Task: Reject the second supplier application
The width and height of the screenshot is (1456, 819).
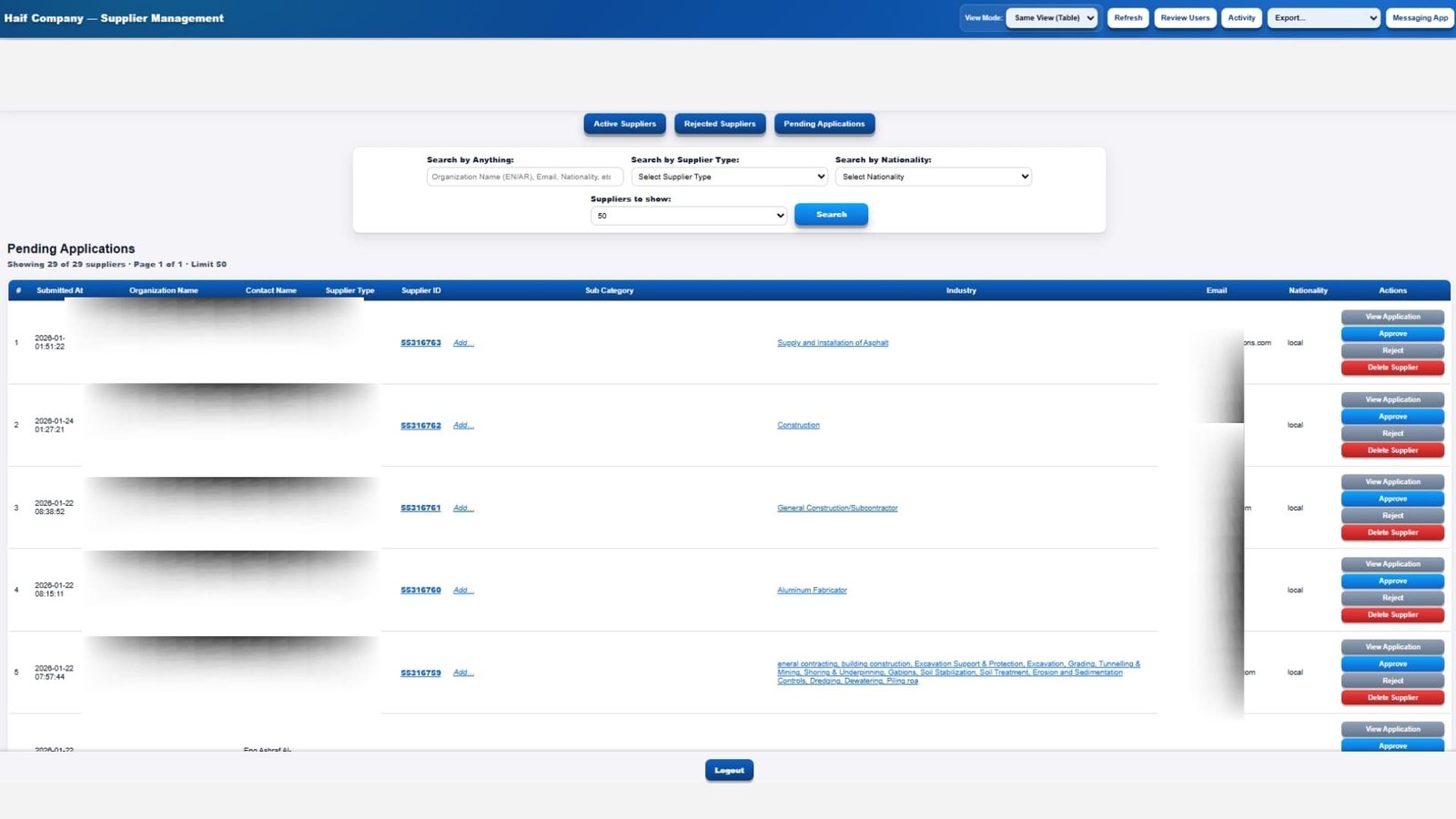Action: pos(1392,433)
